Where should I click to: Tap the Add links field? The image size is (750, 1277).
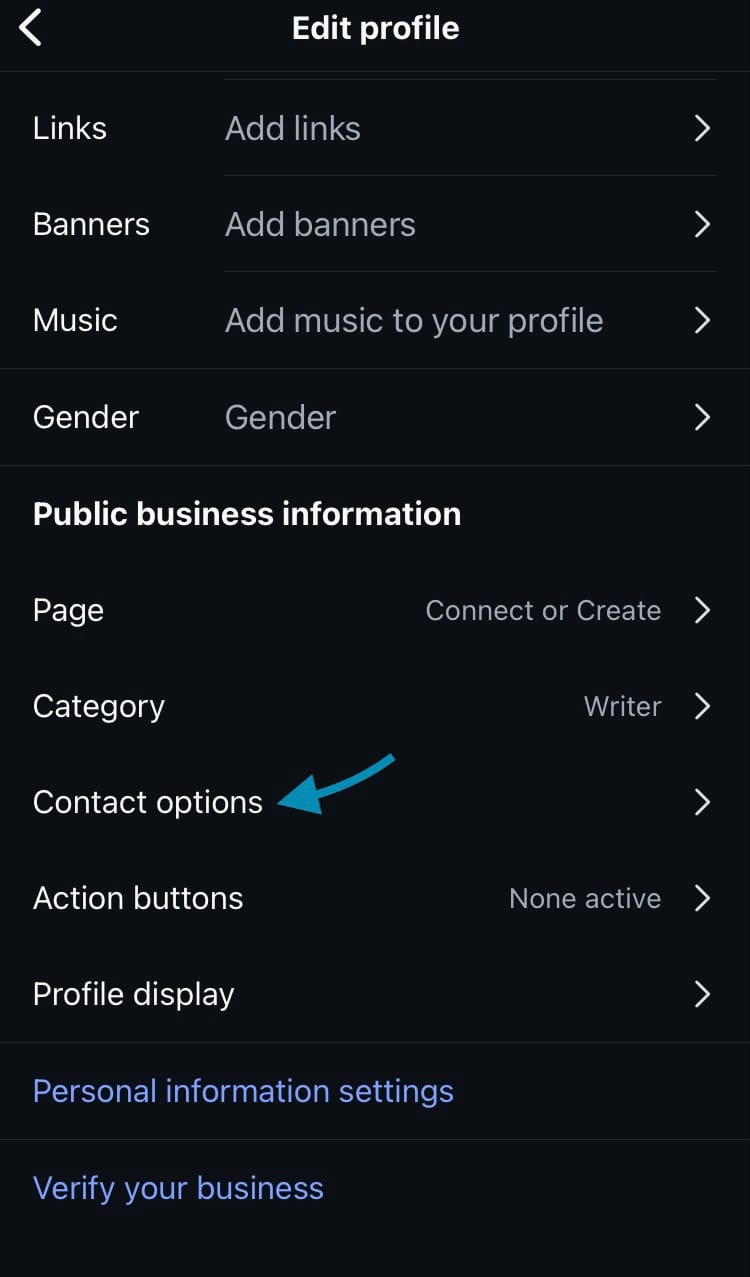point(293,128)
